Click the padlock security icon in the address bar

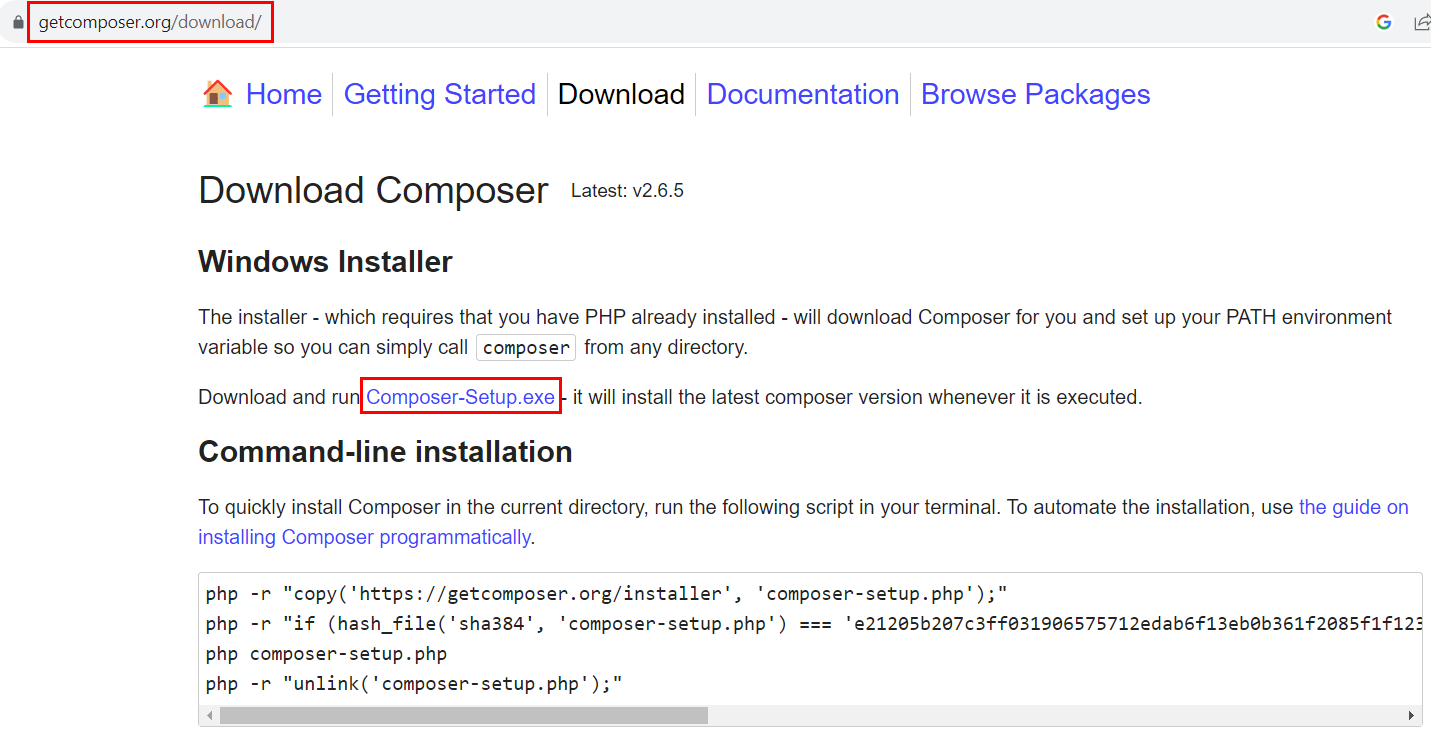click(x=17, y=21)
